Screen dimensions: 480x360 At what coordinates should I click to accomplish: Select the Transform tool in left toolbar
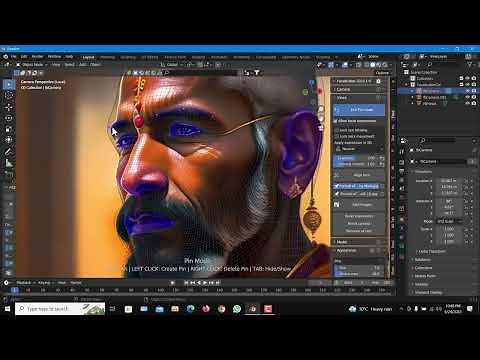pos(9,140)
